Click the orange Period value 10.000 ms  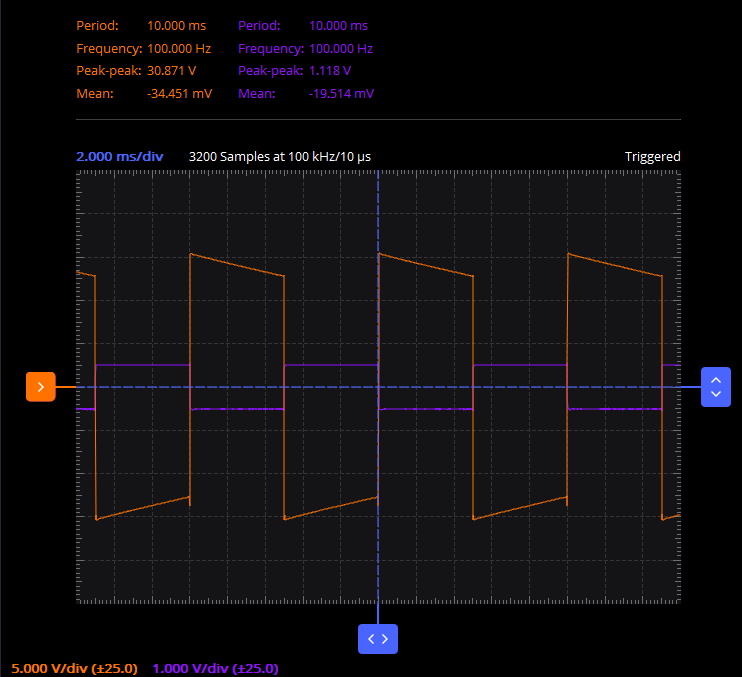[177, 26]
